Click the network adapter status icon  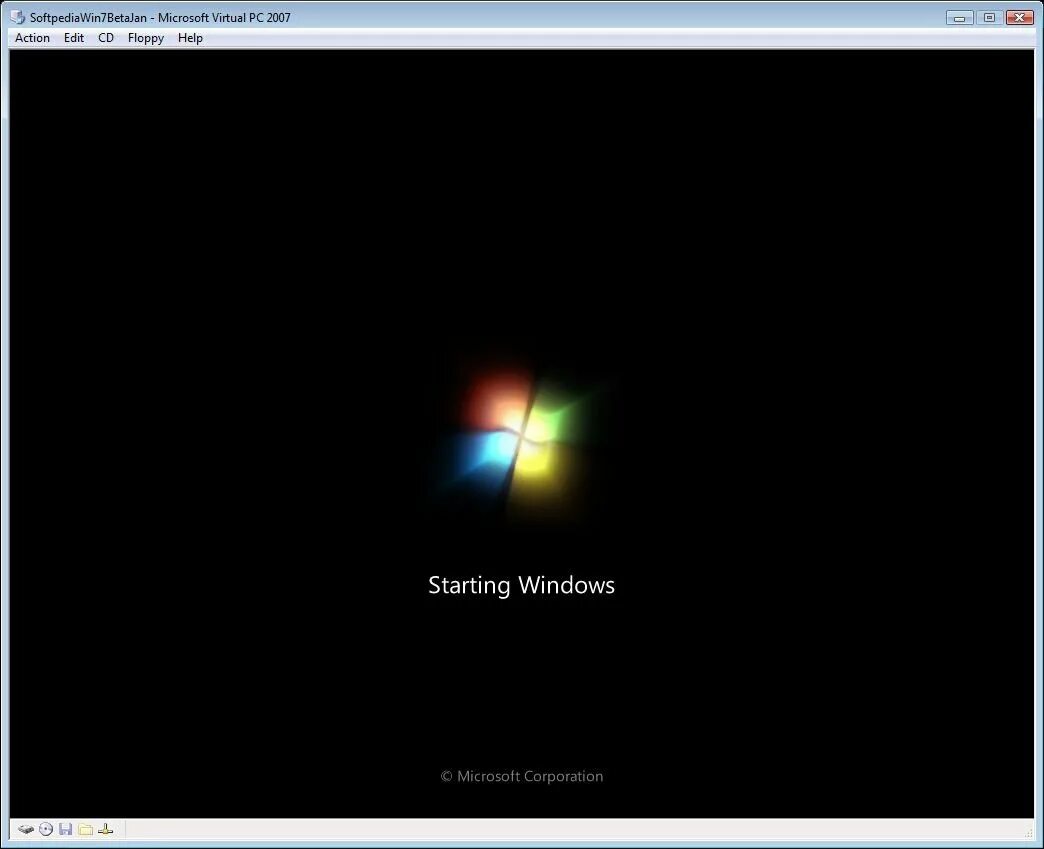pos(105,829)
